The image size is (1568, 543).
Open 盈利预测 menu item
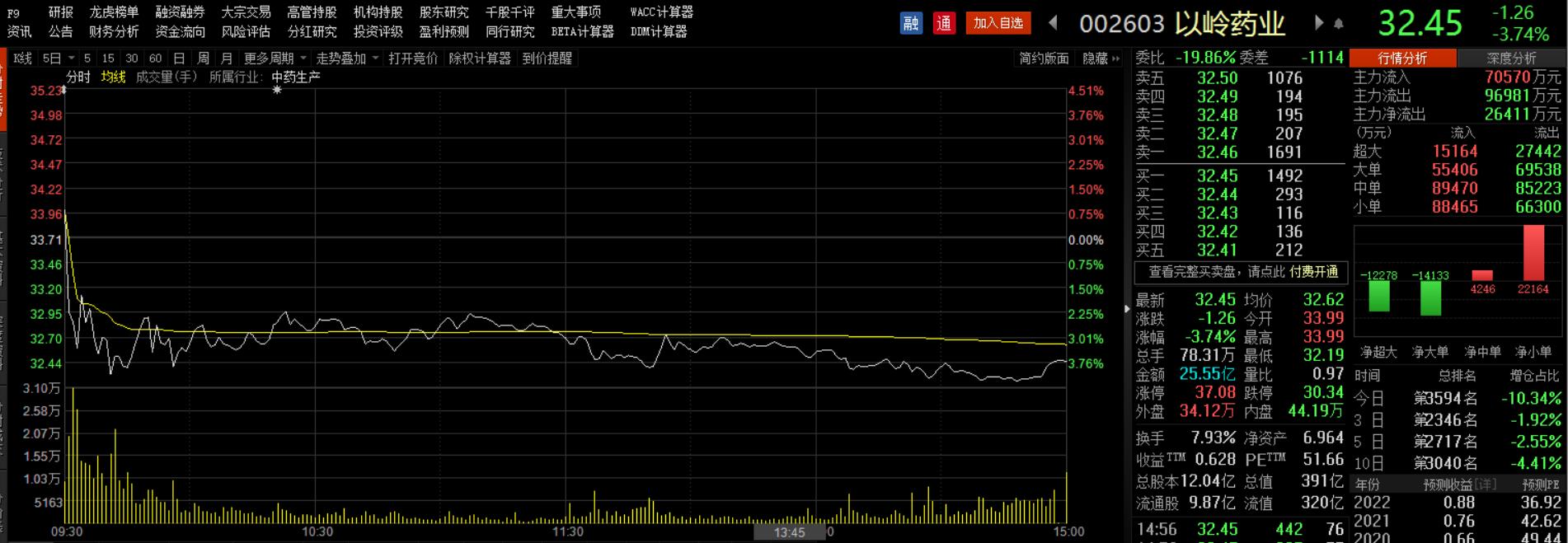click(x=444, y=31)
